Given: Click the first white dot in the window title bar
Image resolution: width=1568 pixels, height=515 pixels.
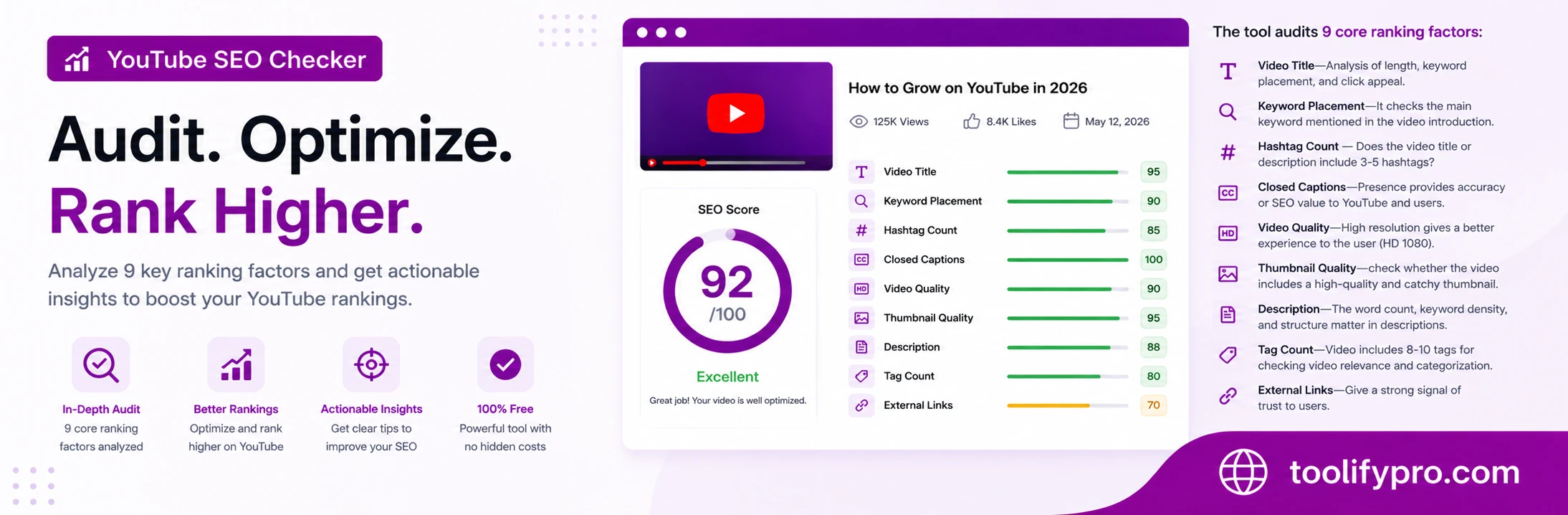Looking at the screenshot, I should click(642, 32).
